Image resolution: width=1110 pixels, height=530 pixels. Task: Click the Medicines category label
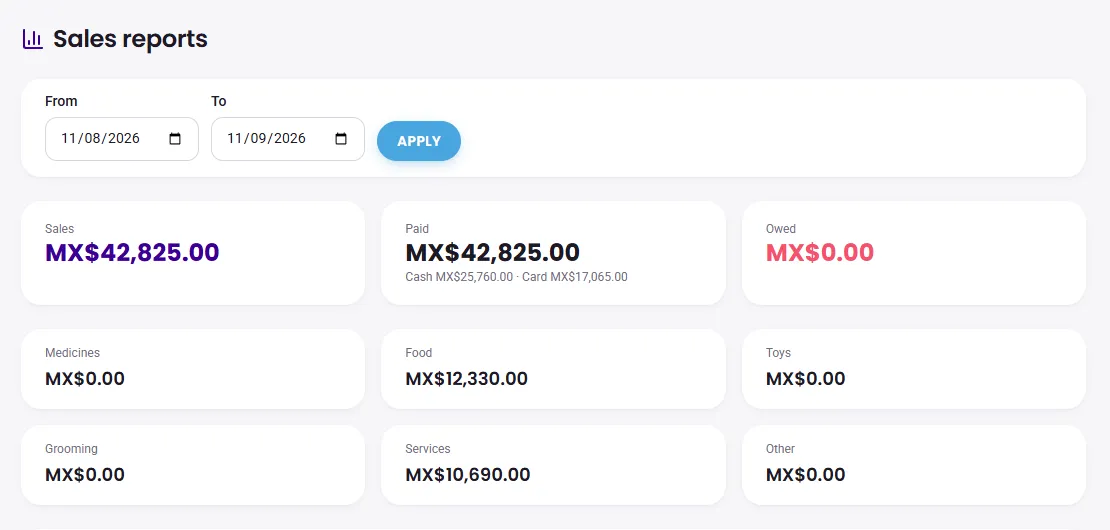coord(72,352)
